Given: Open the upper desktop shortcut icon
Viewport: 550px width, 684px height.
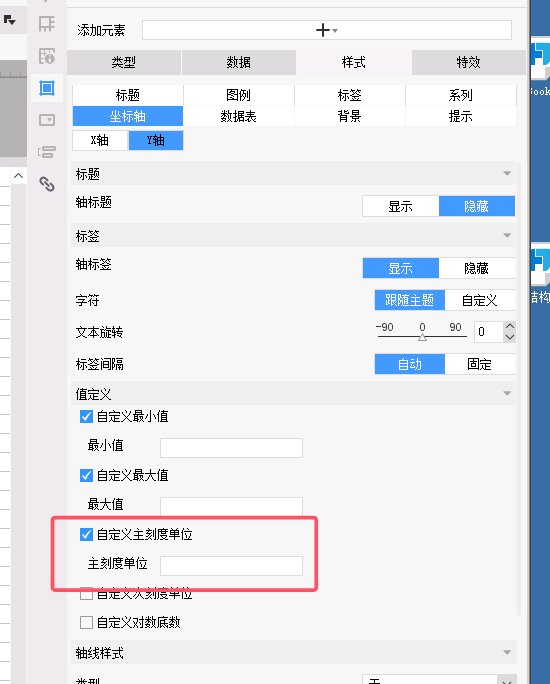Looking at the screenshot, I should (540, 61).
